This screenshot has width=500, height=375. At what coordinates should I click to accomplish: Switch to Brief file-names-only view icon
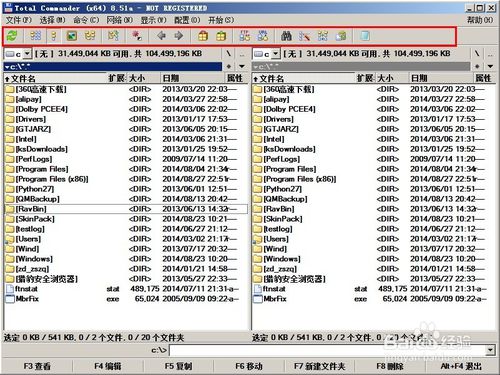coord(36,36)
